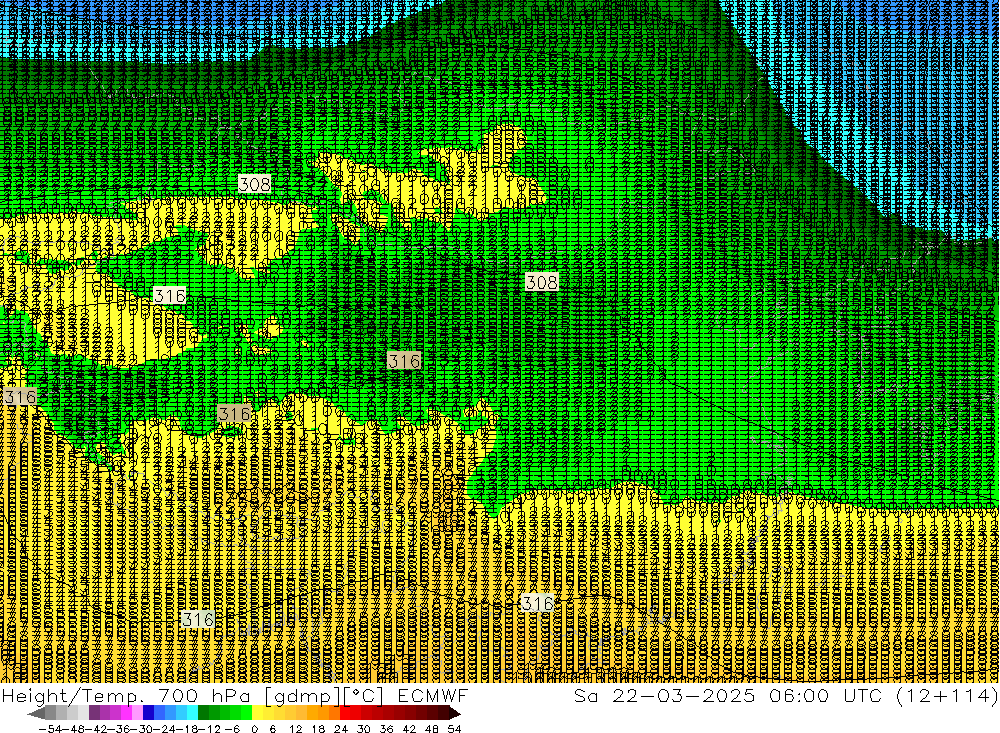Screen dimensions: 1000x733
Task: Click the 316 contour label at the map's left edge
Action: pos(20,397)
